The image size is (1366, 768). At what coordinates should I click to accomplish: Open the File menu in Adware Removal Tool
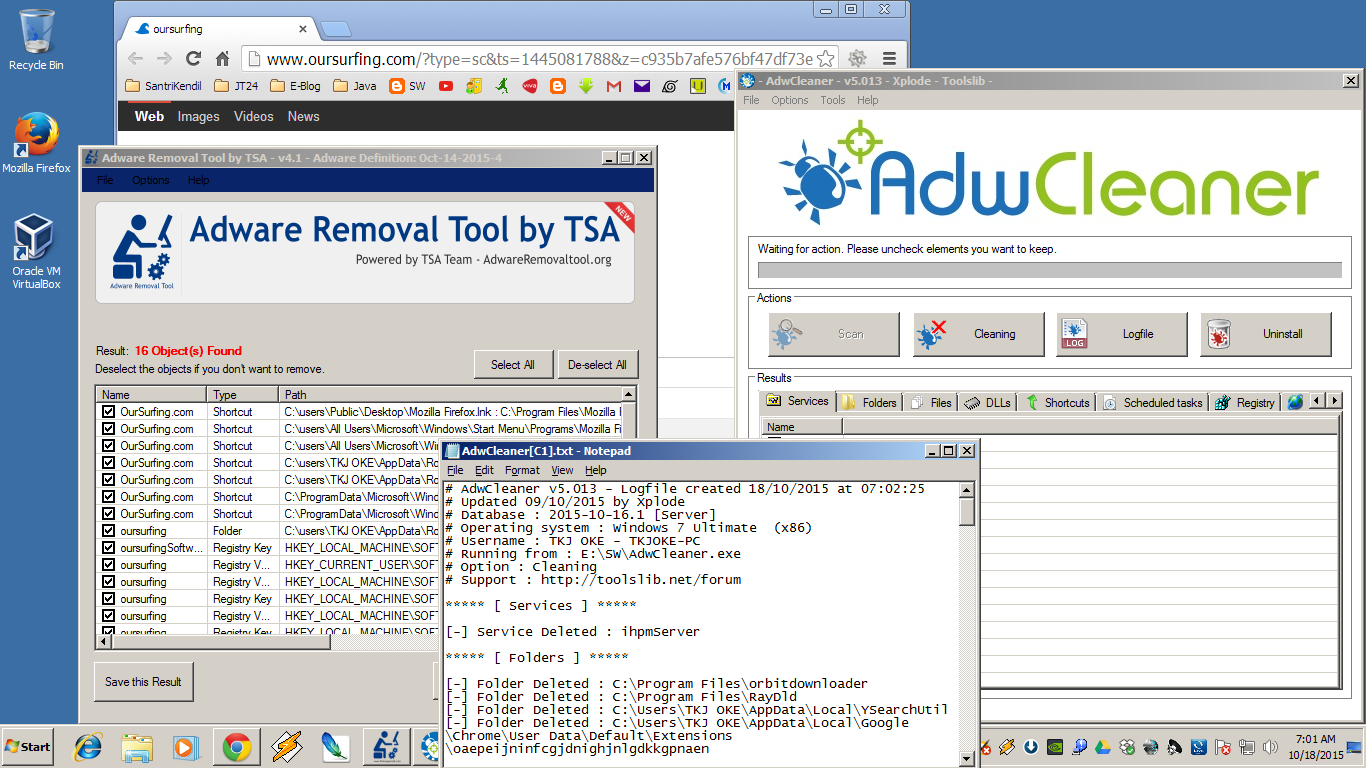(x=105, y=180)
